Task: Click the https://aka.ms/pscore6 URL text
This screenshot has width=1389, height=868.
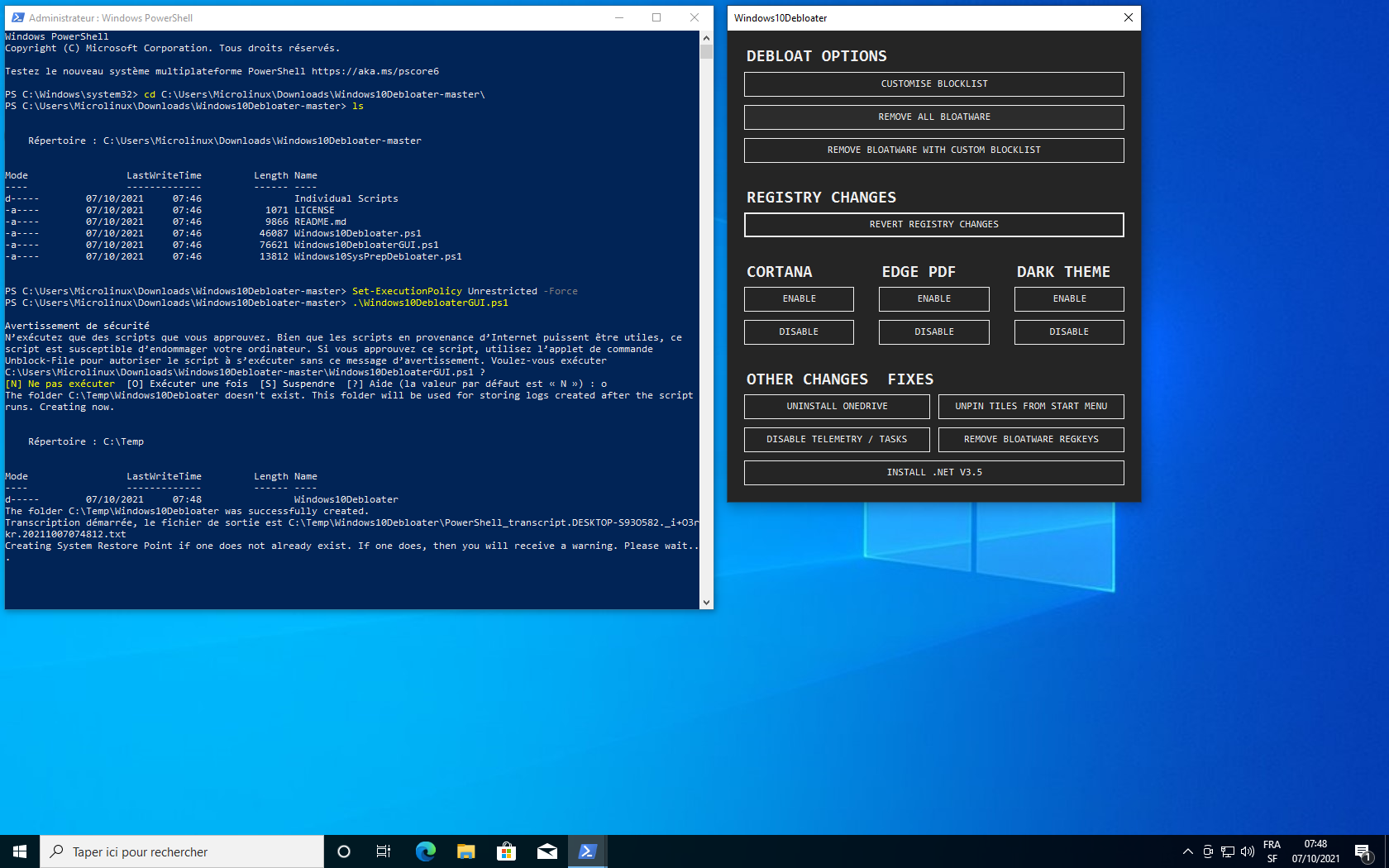Action: pyautogui.click(x=375, y=72)
